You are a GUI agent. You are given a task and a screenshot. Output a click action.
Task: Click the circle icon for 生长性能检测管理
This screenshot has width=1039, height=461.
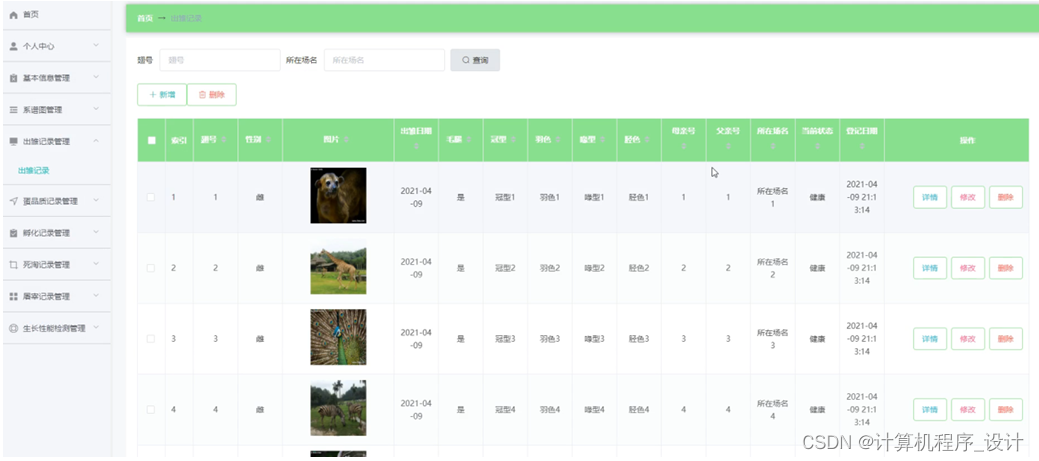point(13,328)
